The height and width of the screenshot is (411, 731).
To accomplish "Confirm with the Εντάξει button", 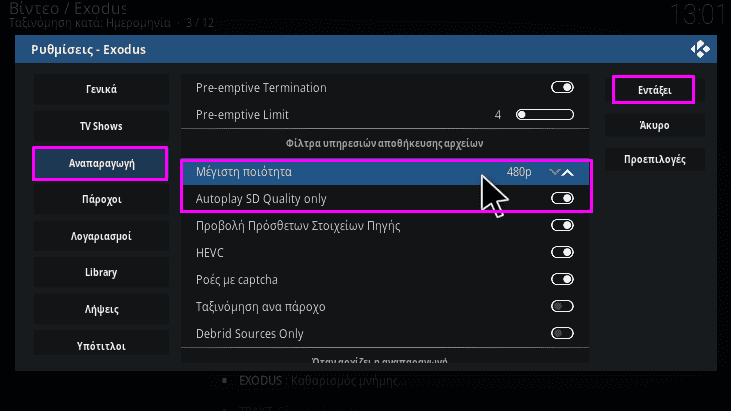I will 654,90.
